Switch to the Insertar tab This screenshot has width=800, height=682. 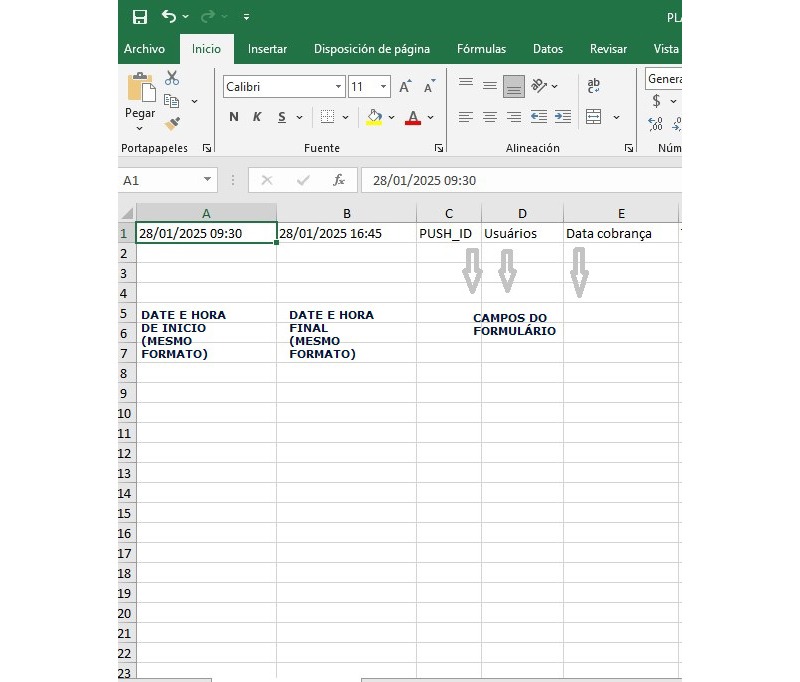click(x=267, y=49)
